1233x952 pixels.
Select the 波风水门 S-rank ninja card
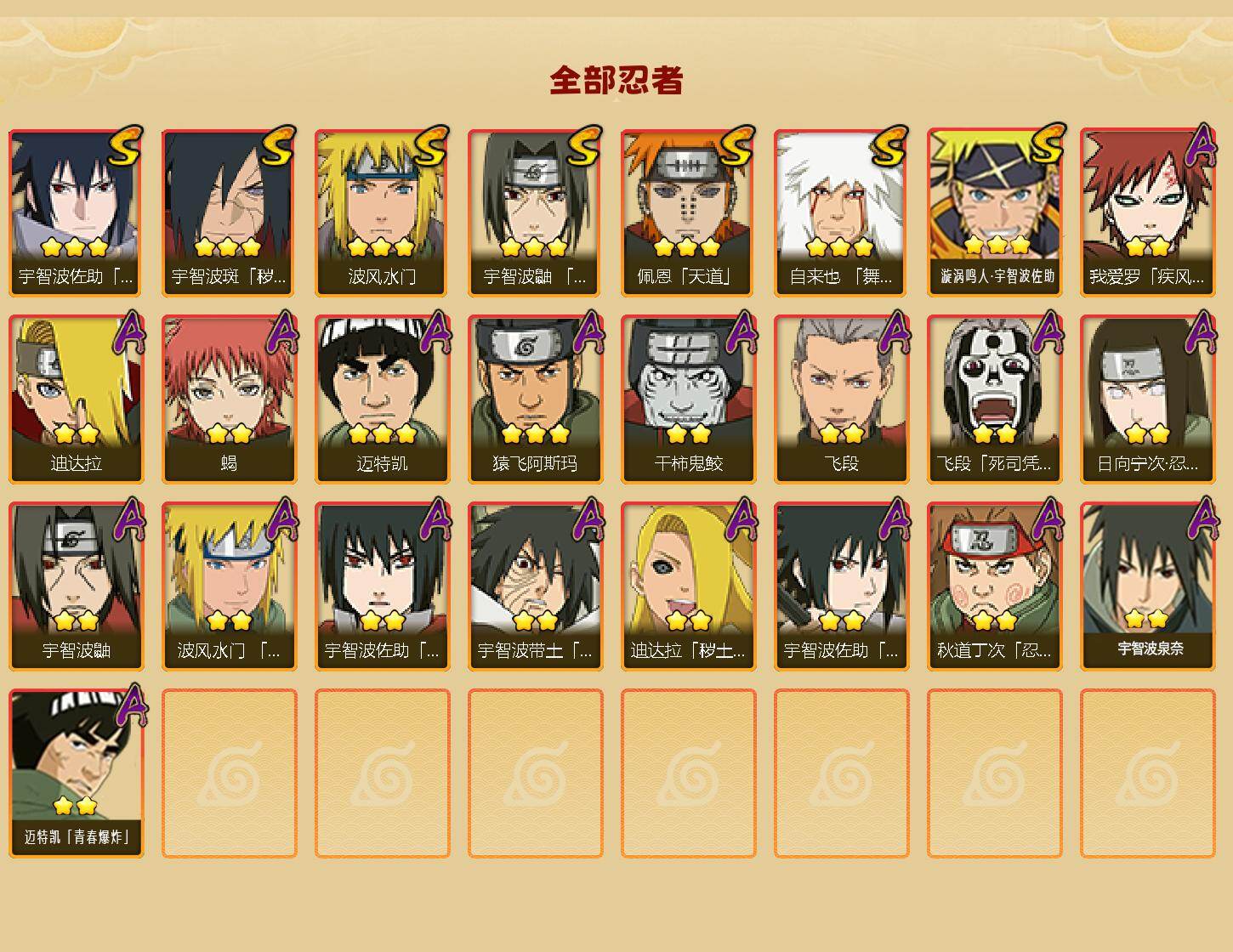[383, 212]
